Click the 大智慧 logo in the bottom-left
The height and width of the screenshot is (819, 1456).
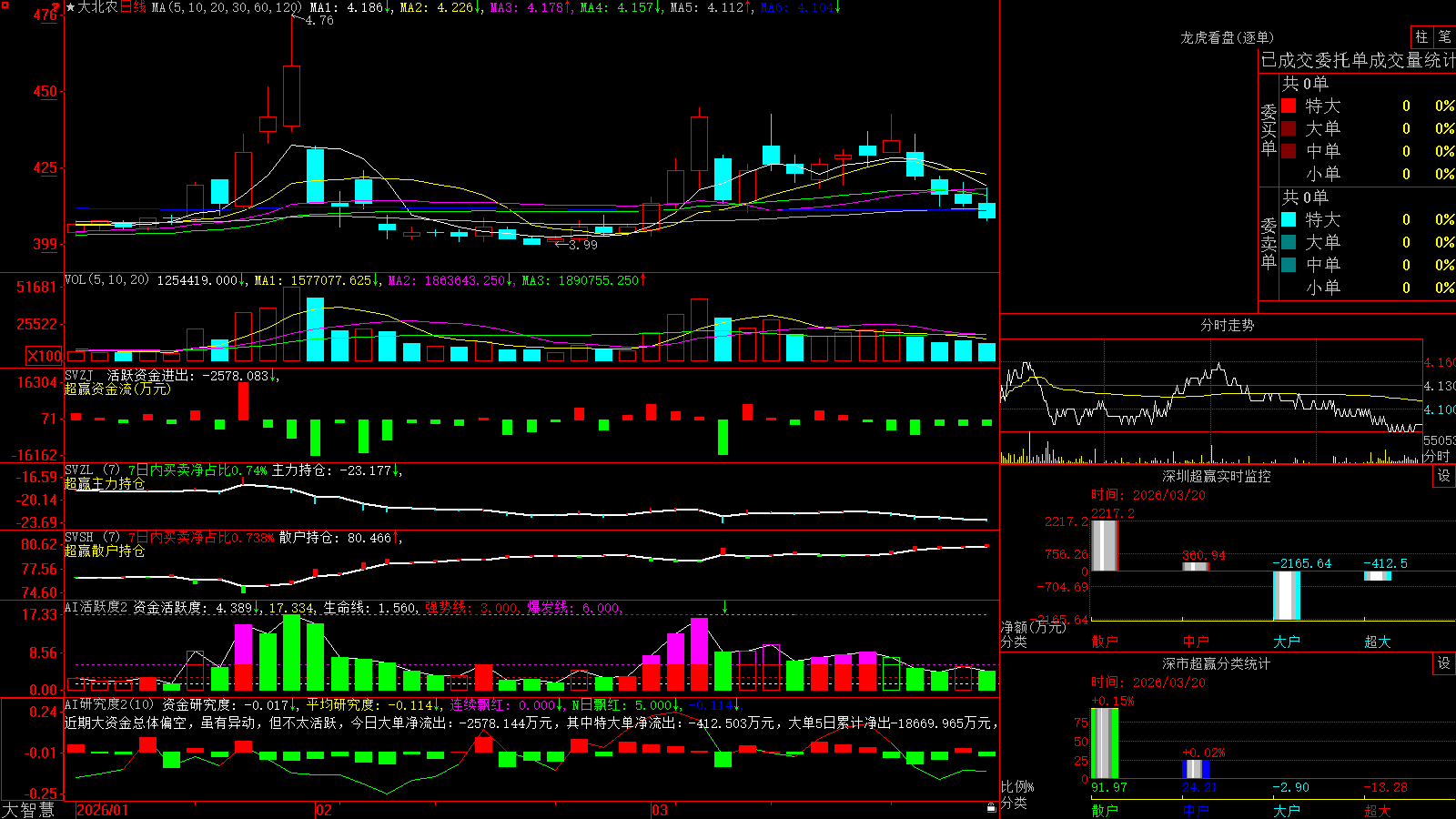(28, 809)
